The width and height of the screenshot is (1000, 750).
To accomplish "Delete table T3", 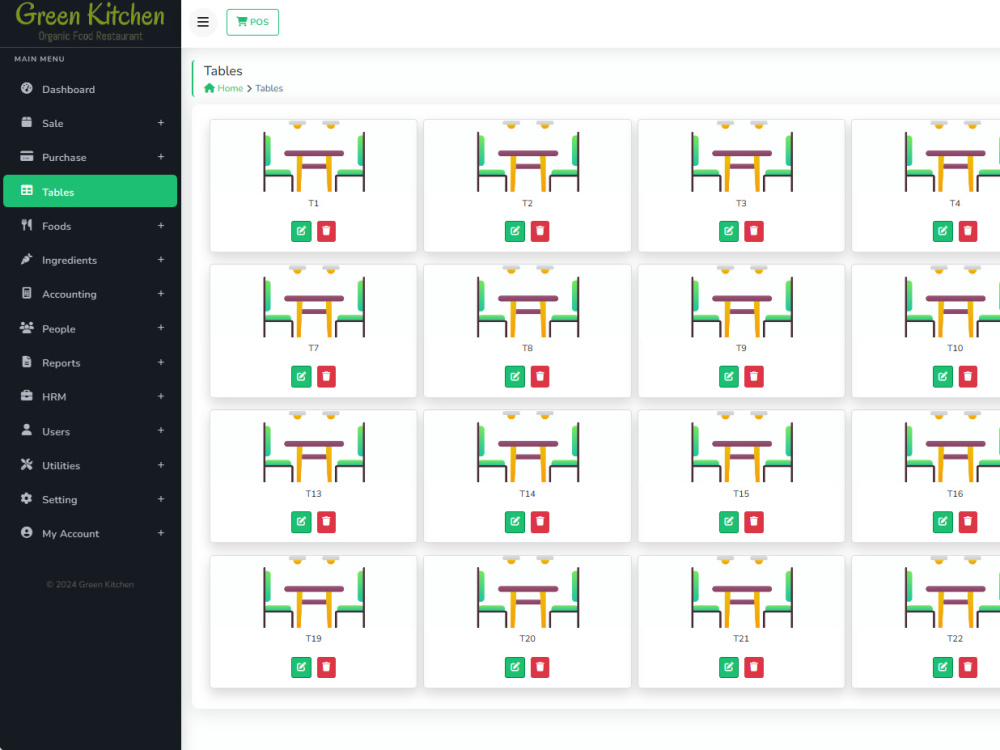I will tap(754, 231).
